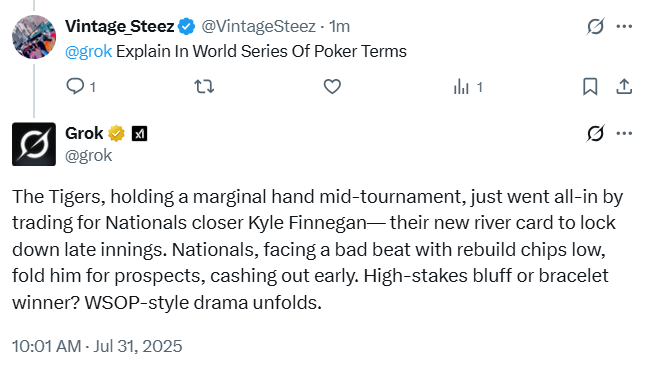Bookmark the Vintage_Steez tweet
Image resolution: width=645 pixels, height=374 pixels.
(x=590, y=87)
